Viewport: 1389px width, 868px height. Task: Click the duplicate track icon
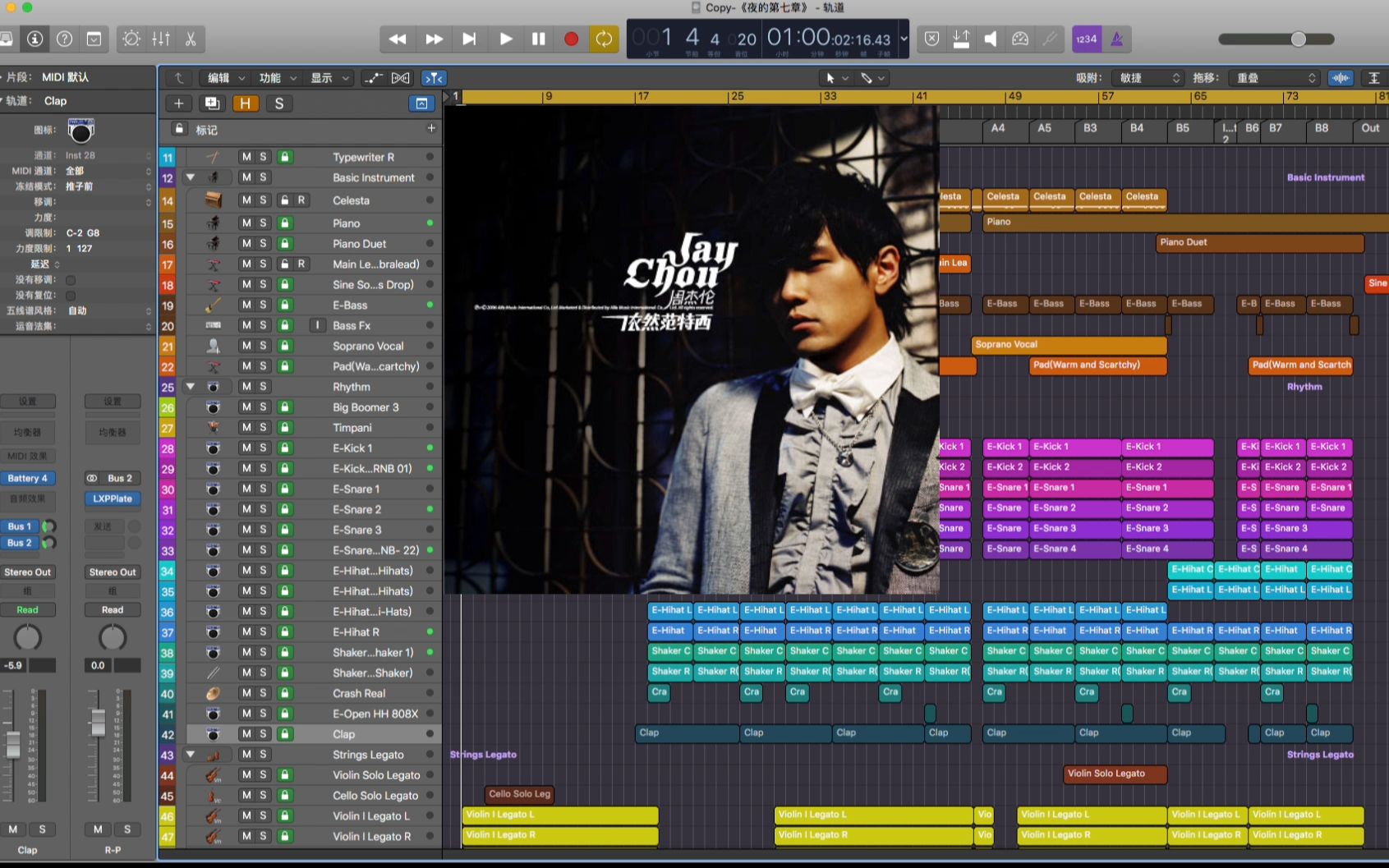pos(212,103)
